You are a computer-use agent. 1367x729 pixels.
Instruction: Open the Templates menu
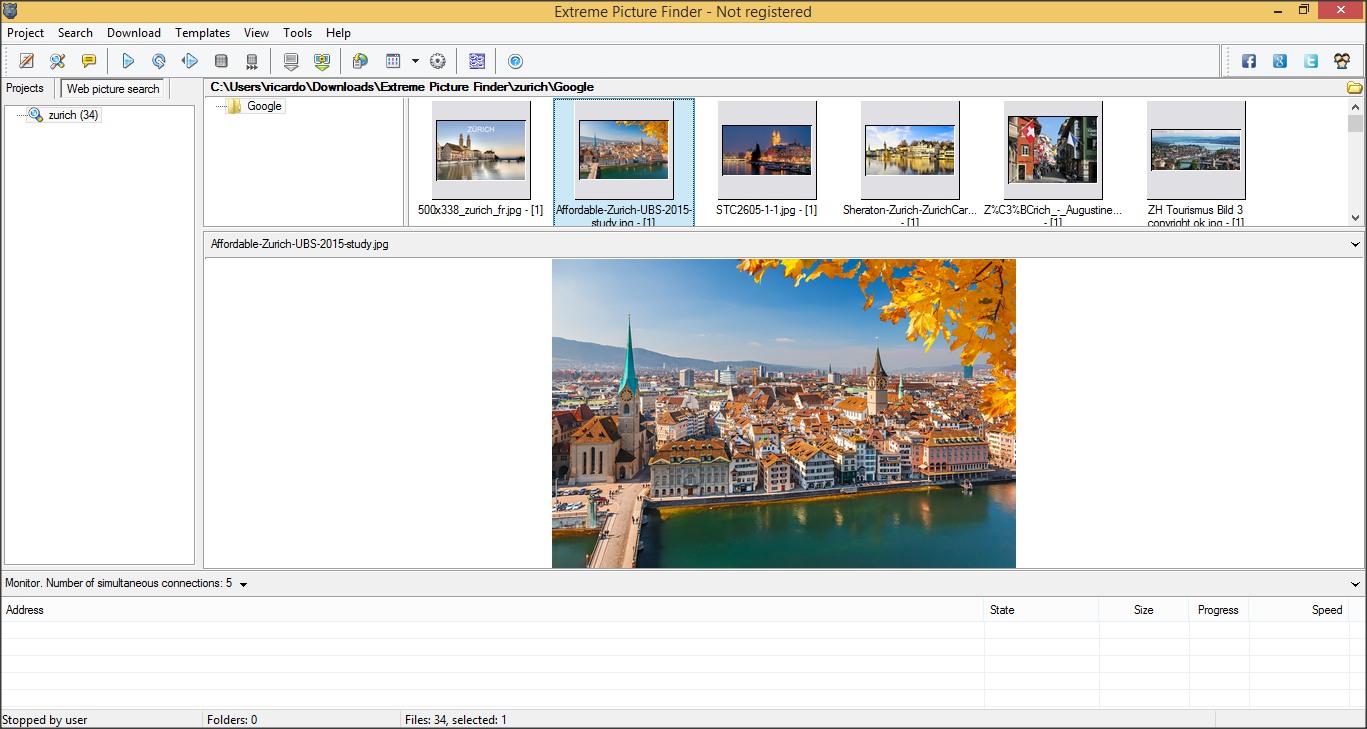coord(203,33)
